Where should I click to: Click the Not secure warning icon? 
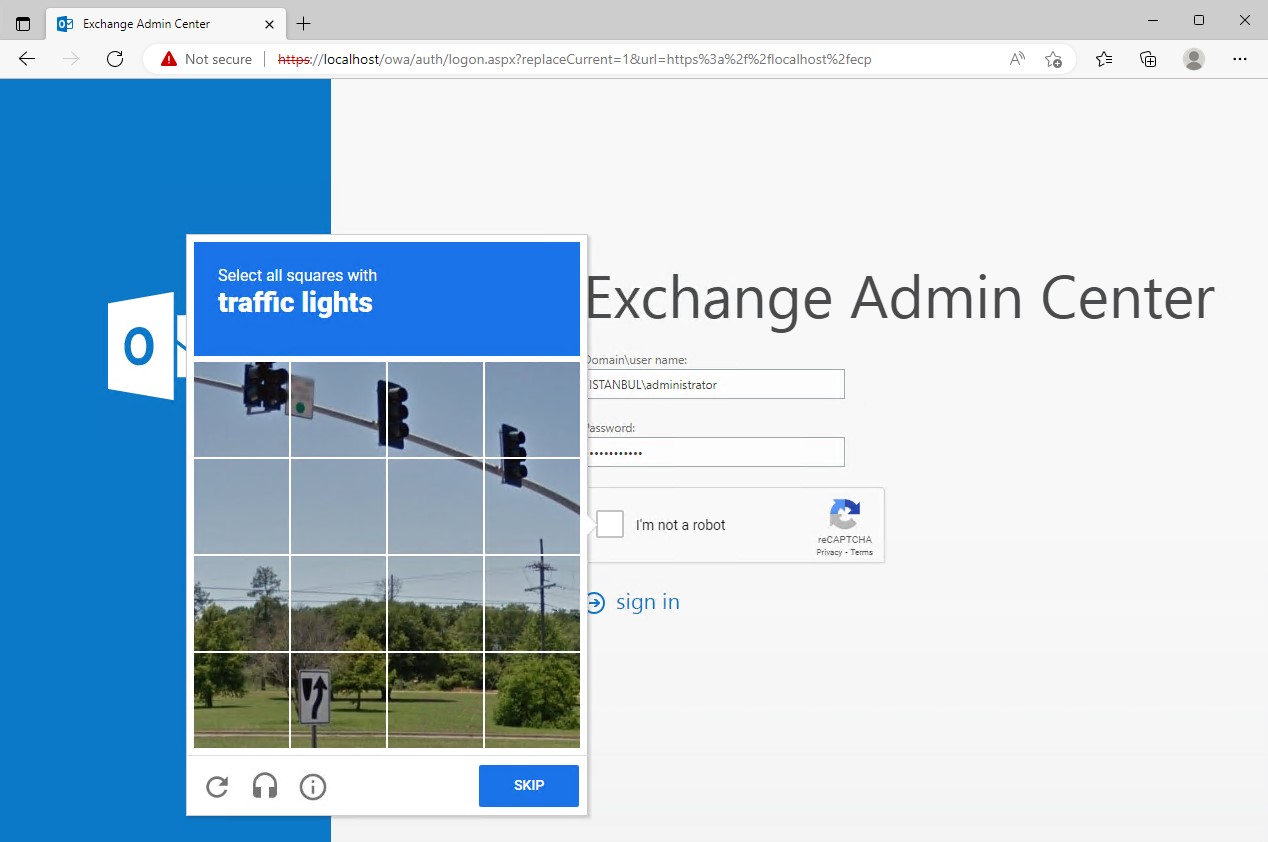coord(168,59)
